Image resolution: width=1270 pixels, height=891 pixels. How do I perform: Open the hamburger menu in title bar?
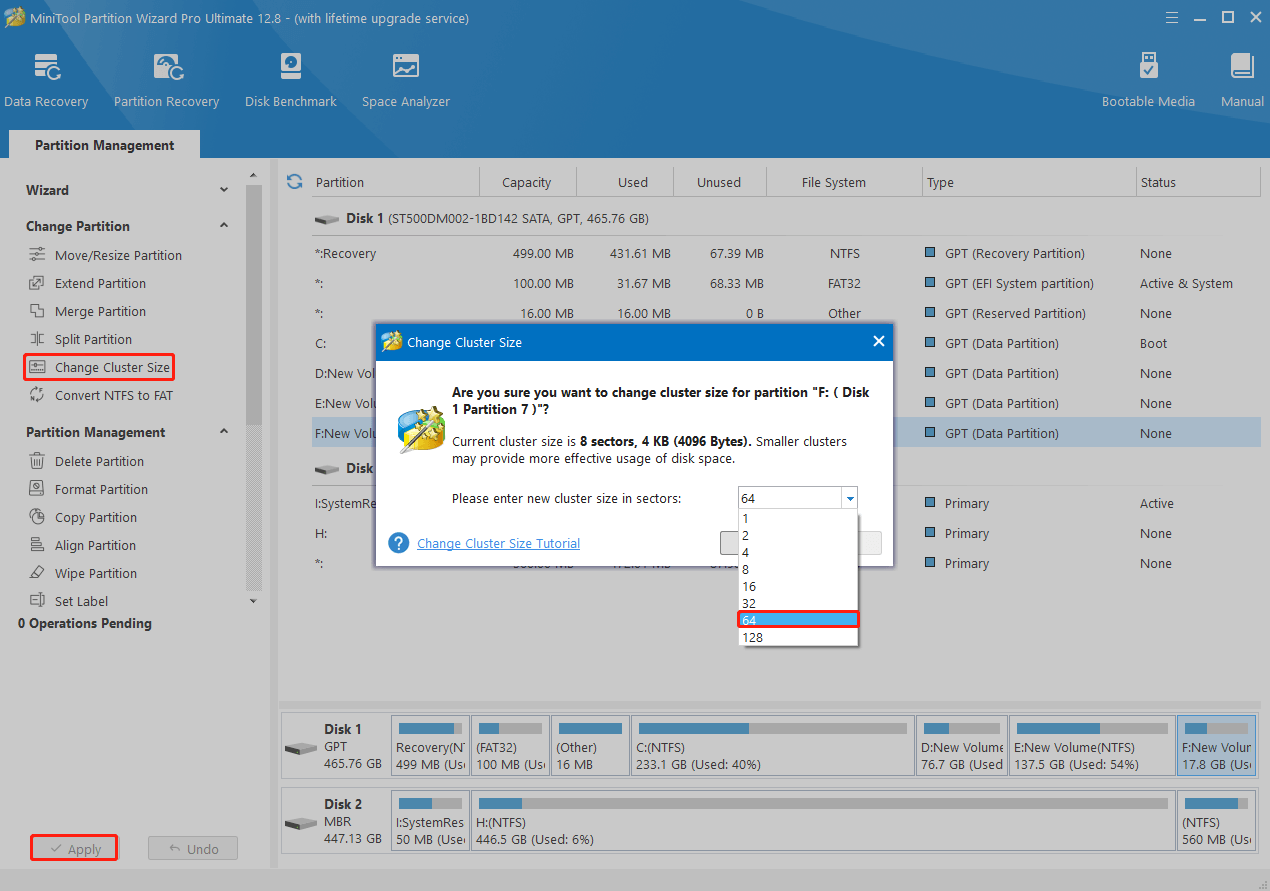point(1171,18)
